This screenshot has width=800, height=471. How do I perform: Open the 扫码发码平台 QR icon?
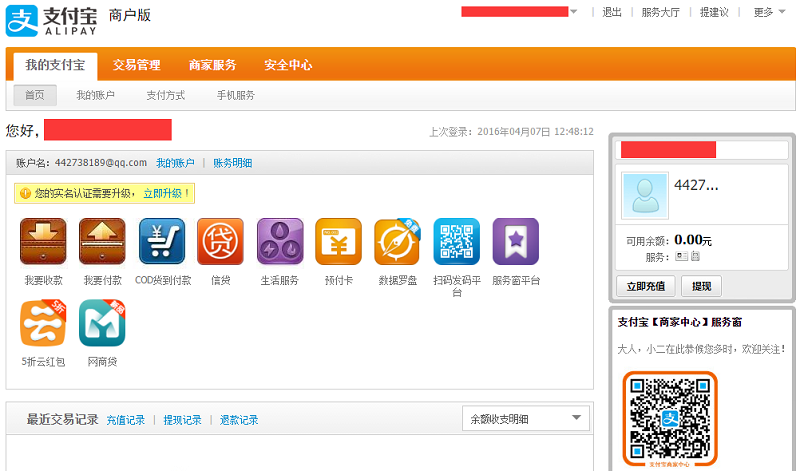pos(457,241)
